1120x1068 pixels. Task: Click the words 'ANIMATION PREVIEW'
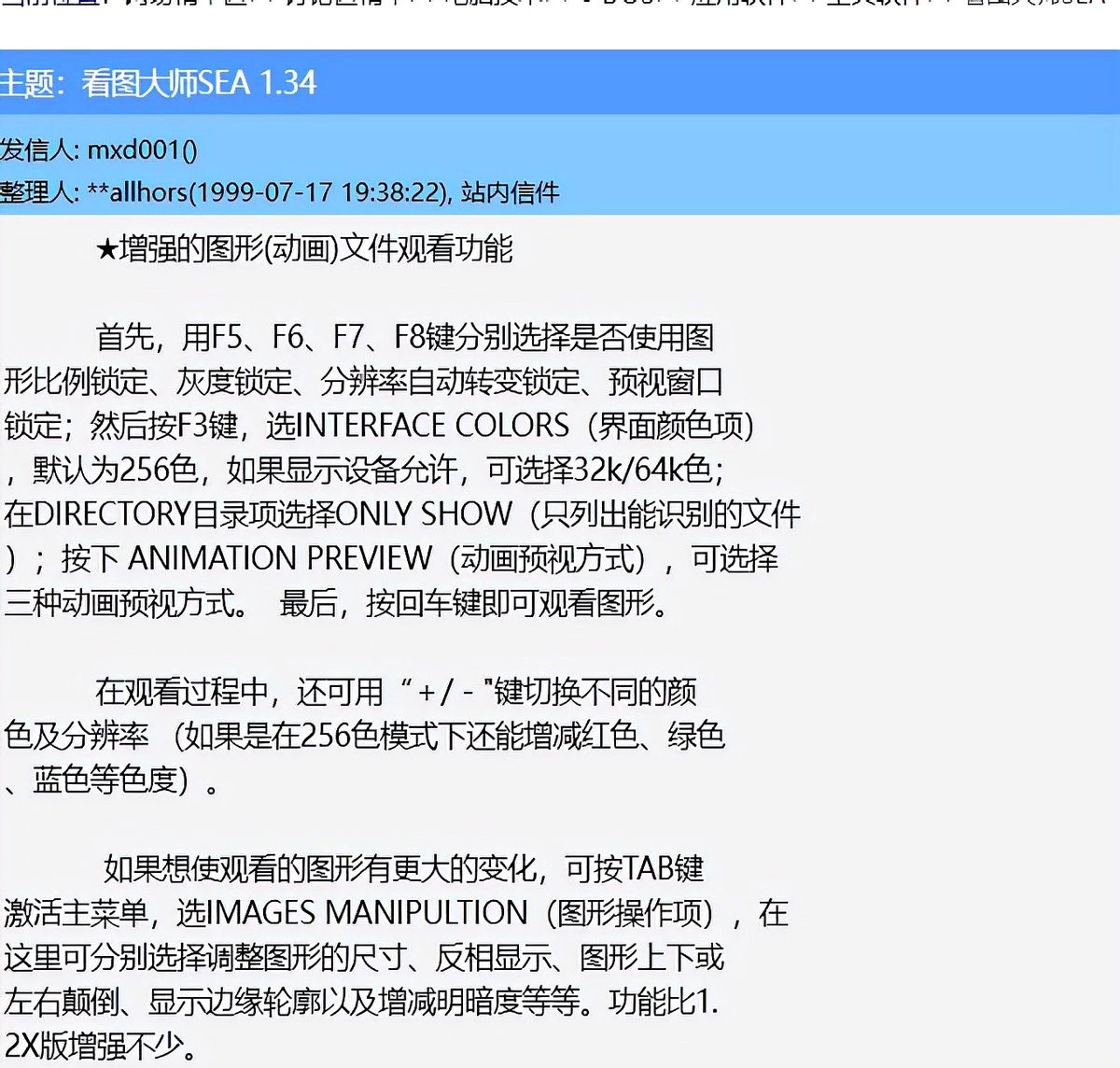[x=280, y=558]
